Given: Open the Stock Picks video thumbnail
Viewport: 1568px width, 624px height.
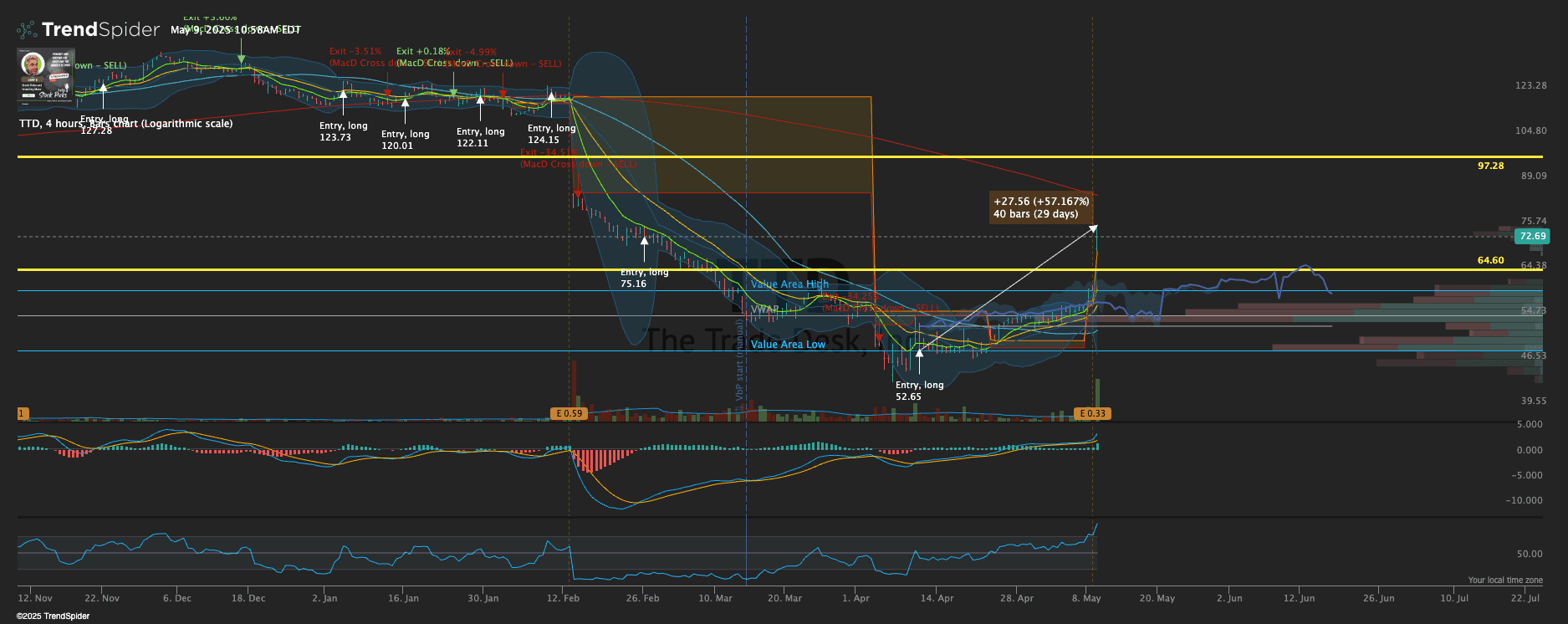Looking at the screenshot, I should (x=45, y=74).
